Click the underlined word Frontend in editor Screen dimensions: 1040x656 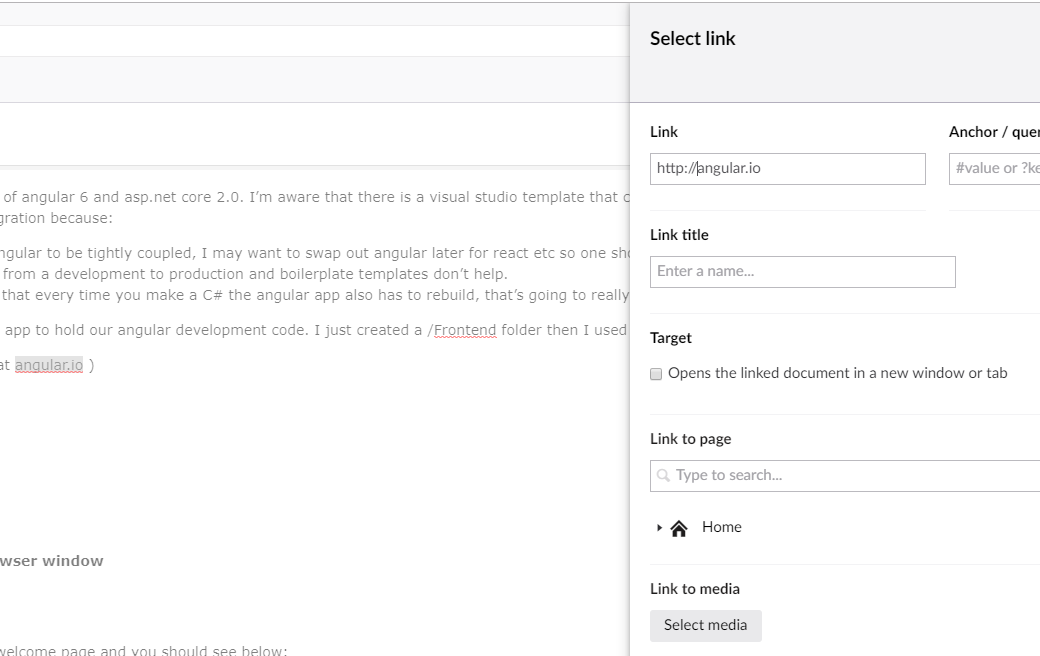point(465,330)
